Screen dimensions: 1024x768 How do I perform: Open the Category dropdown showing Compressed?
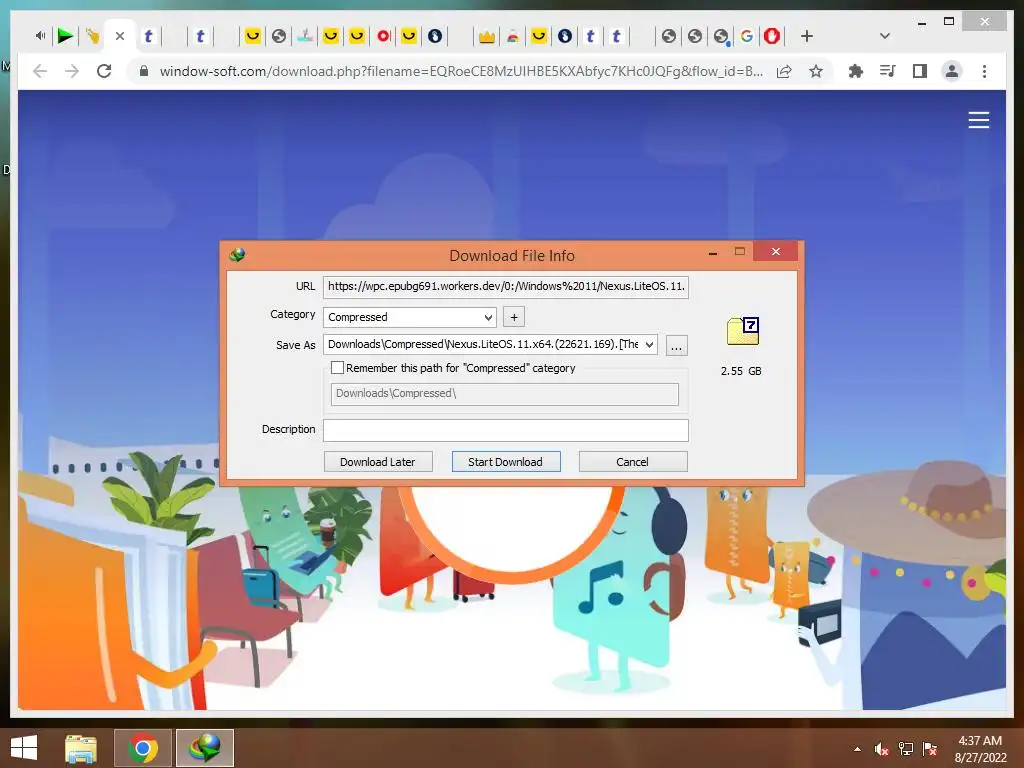tap(409, 317)
